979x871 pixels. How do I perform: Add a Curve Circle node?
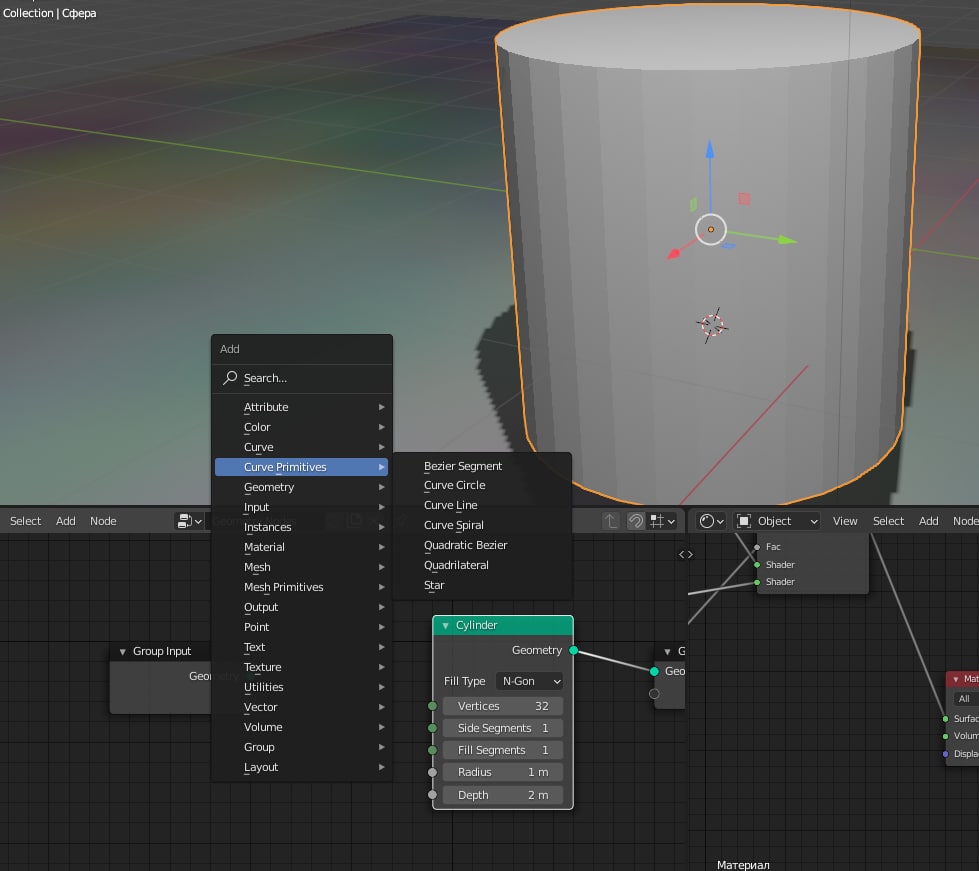point(482,485)
